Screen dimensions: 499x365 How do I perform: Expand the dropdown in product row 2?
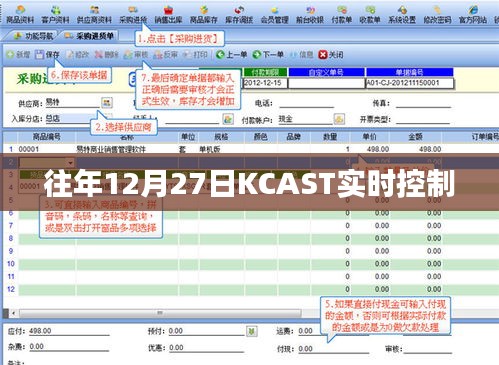71,163
